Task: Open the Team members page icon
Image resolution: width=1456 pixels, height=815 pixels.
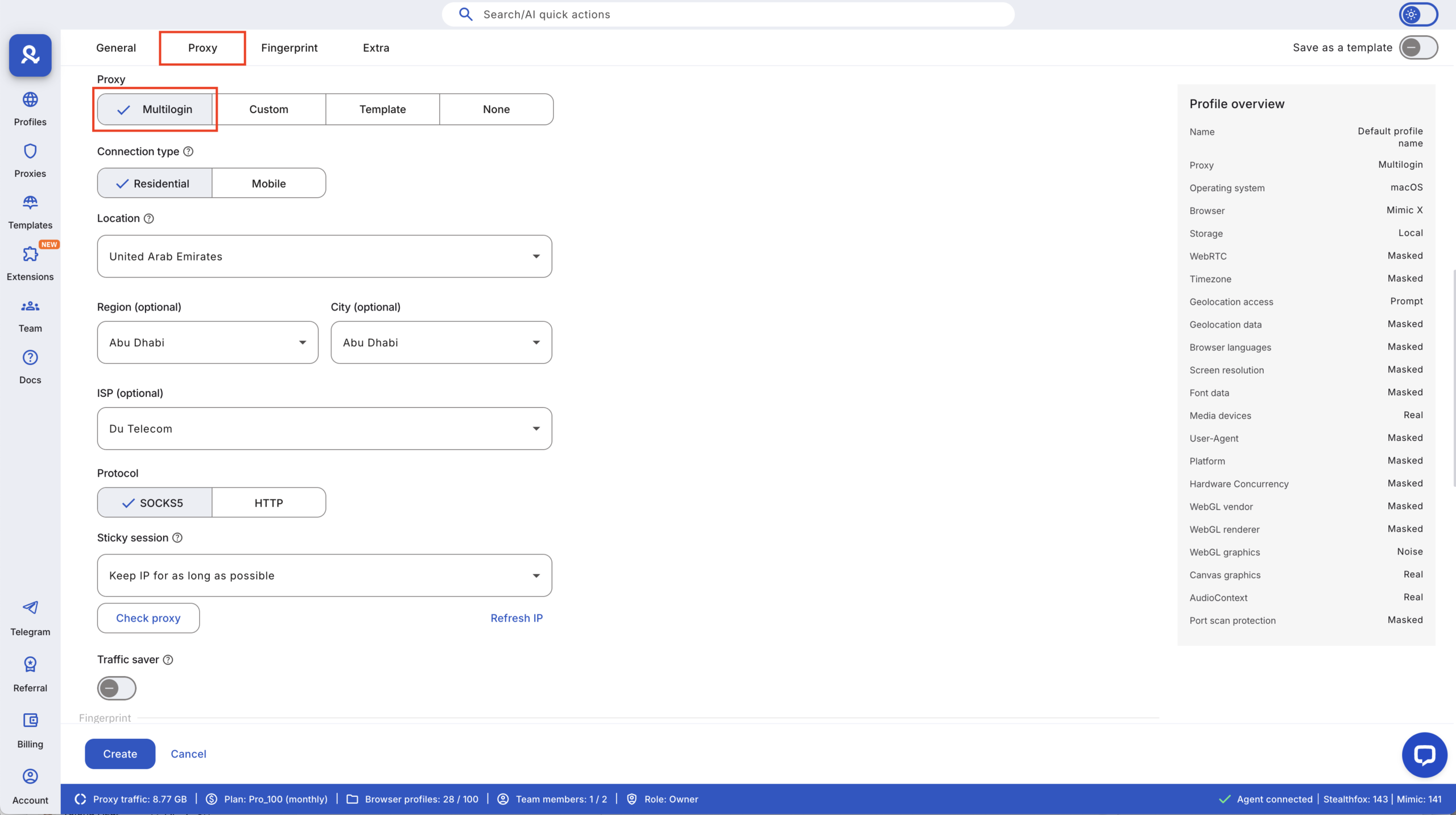Action: (30, 307)
